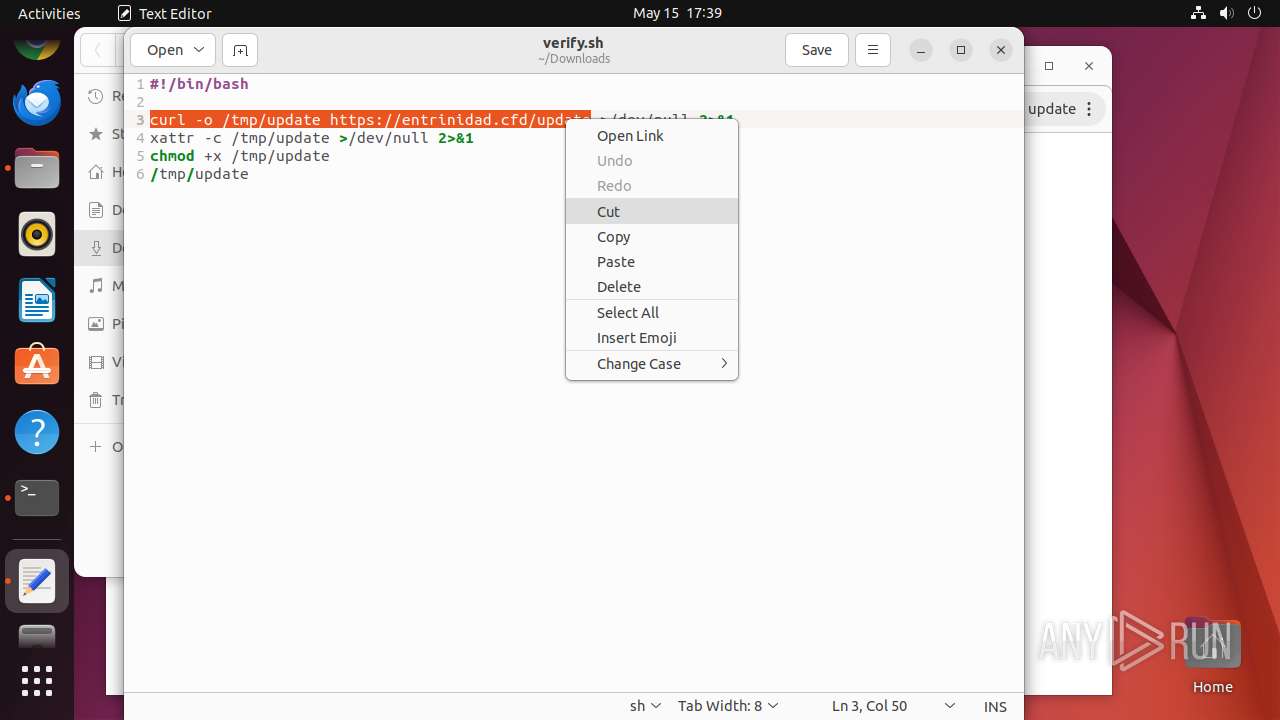Show Applications grid icon
Viewport: 1280px width, 720px height.
(37, 681)
